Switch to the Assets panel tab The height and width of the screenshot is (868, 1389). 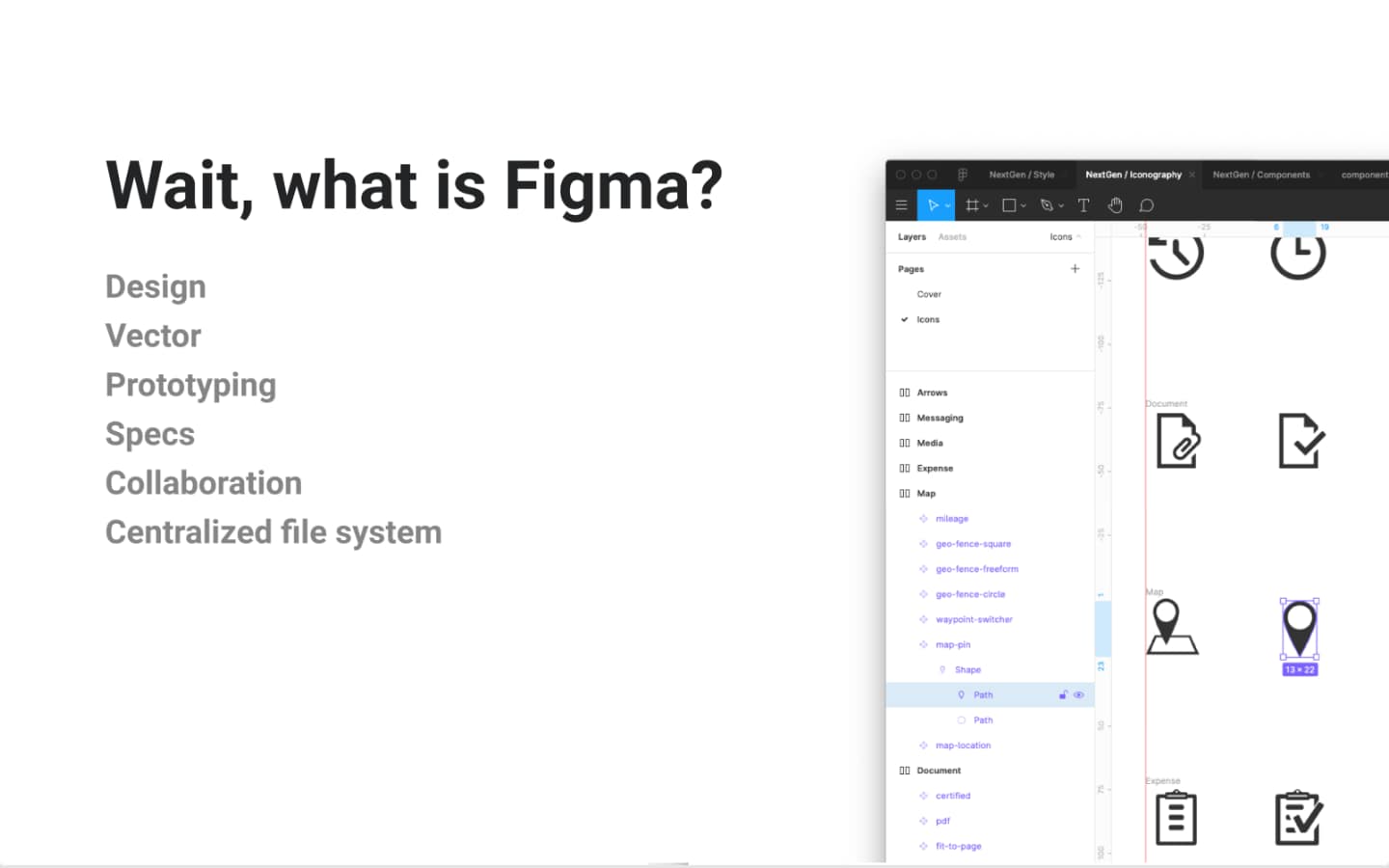[x=952, y=237]
